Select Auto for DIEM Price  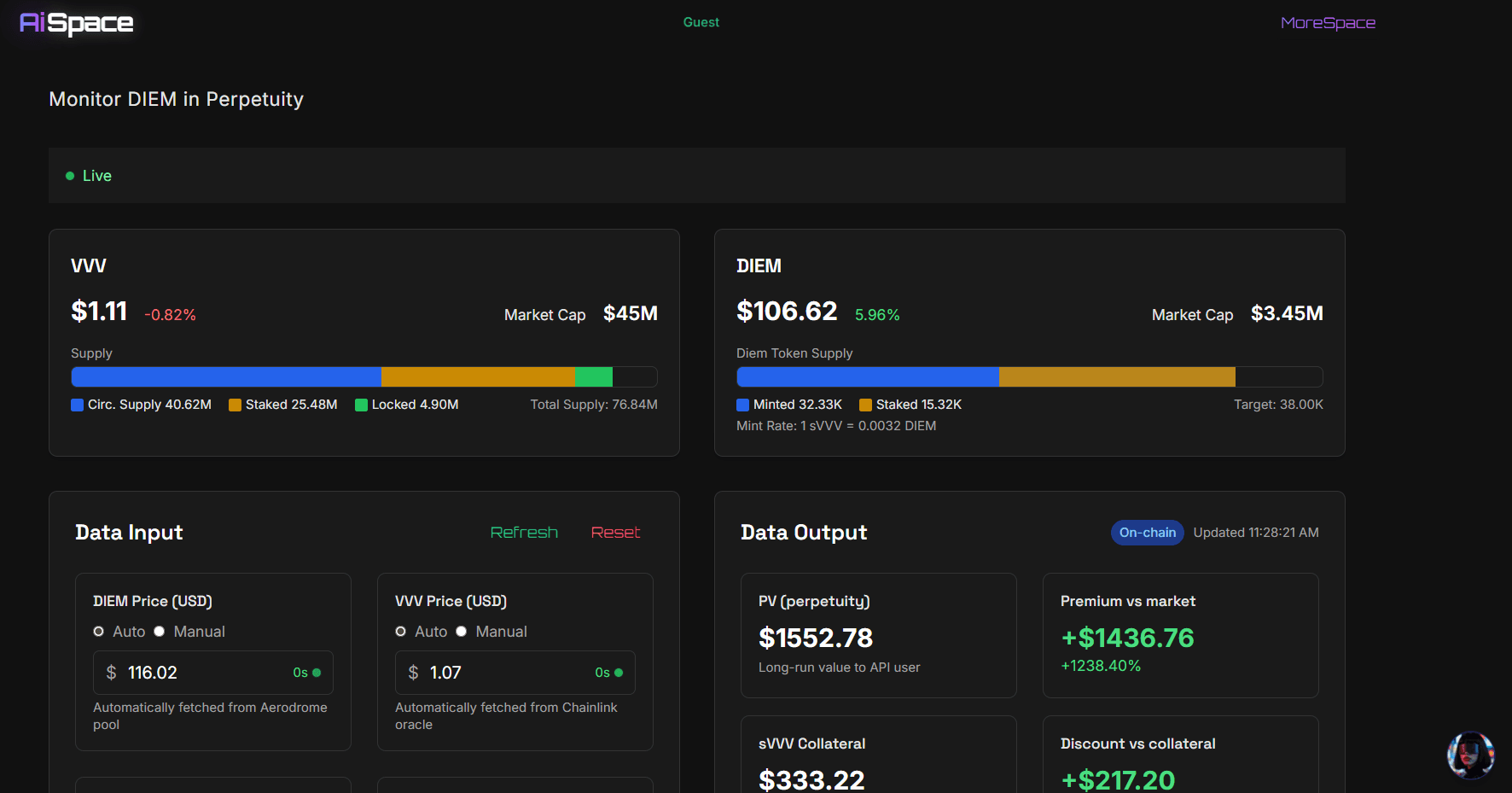pyautogui.click(x=99, y=632)
